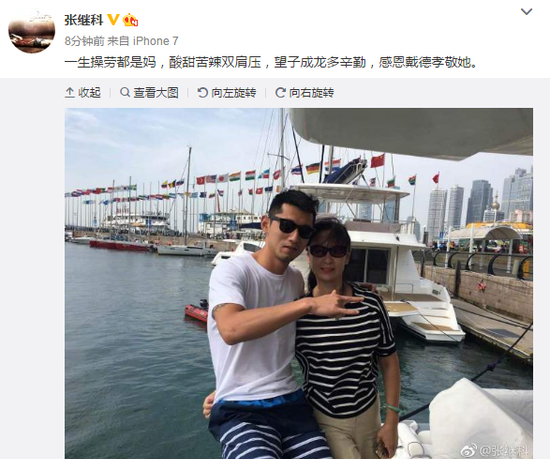Click the iPhone 7 source link
550x459 pixels.
(x=155, y=41)
